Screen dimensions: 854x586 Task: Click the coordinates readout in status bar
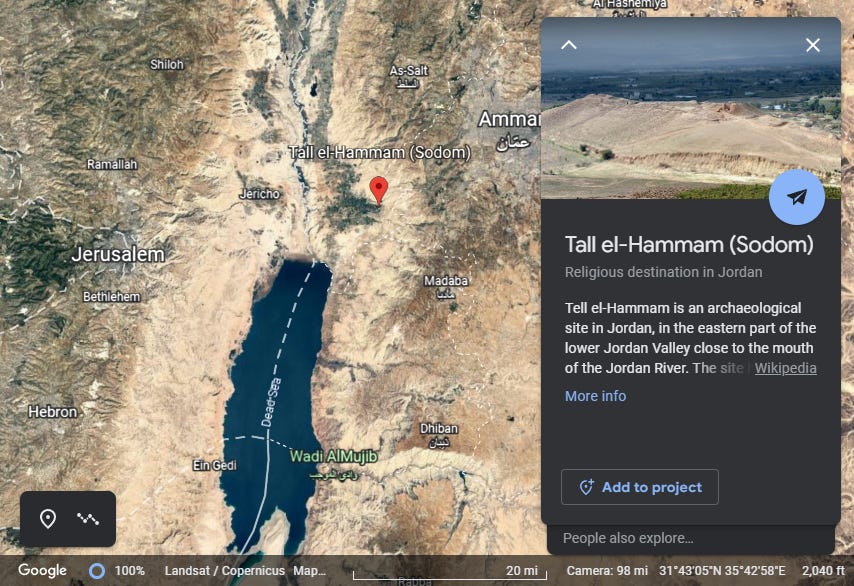[x=722, y=571]
